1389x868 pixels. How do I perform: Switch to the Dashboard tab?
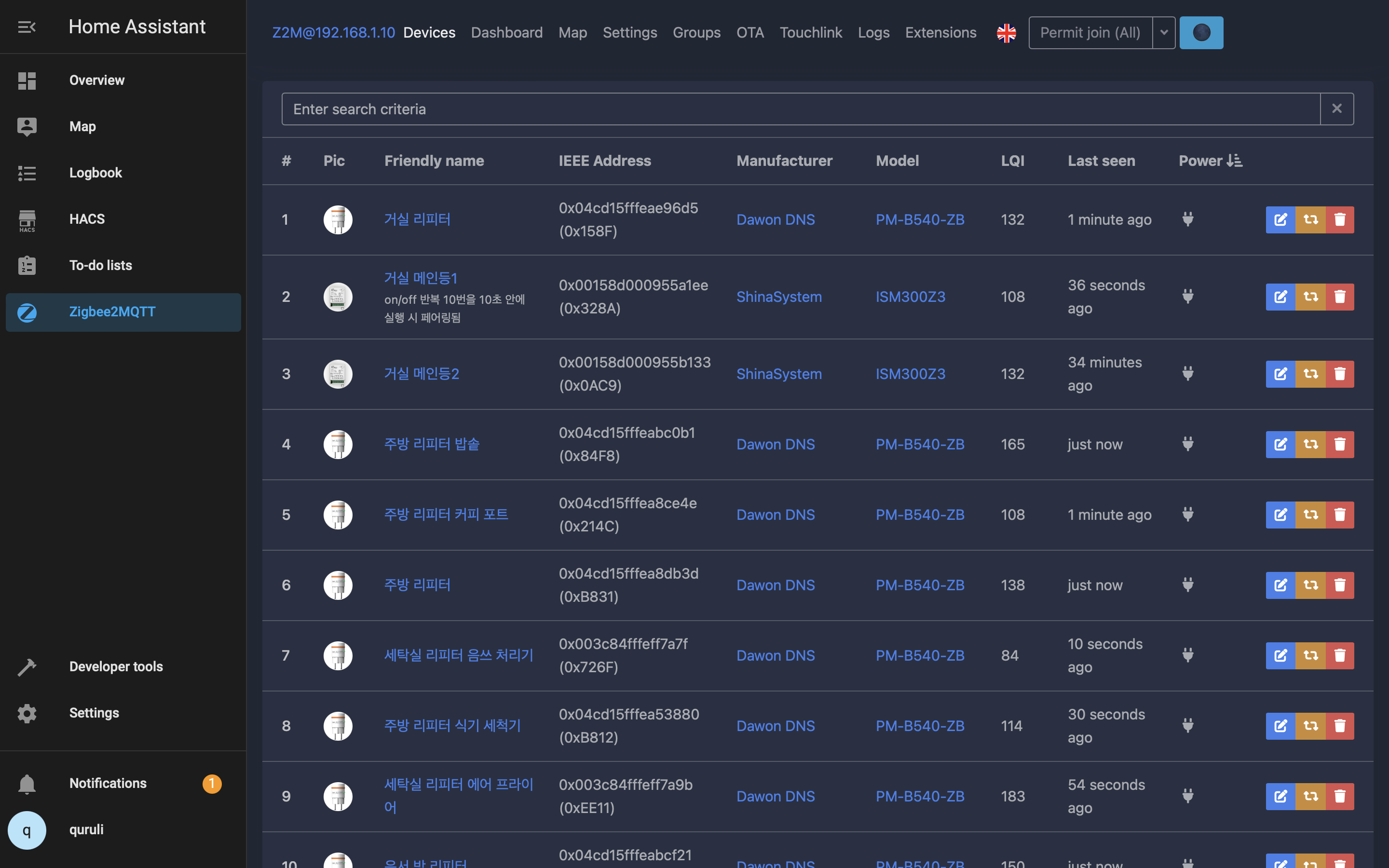pos(506,33)
